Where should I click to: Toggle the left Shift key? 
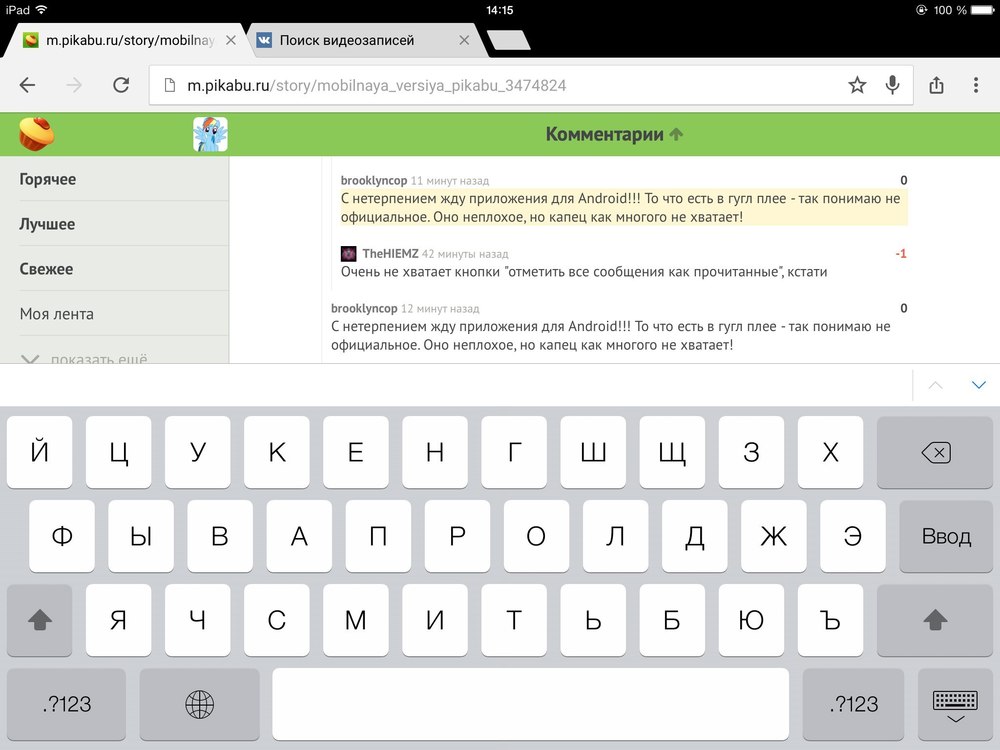(40, 620)
